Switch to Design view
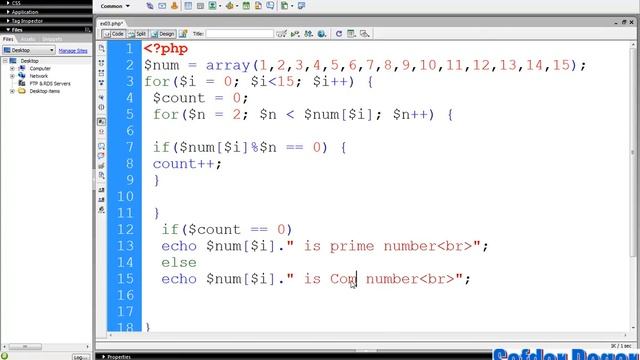640x360 pixels. point(163,34)
